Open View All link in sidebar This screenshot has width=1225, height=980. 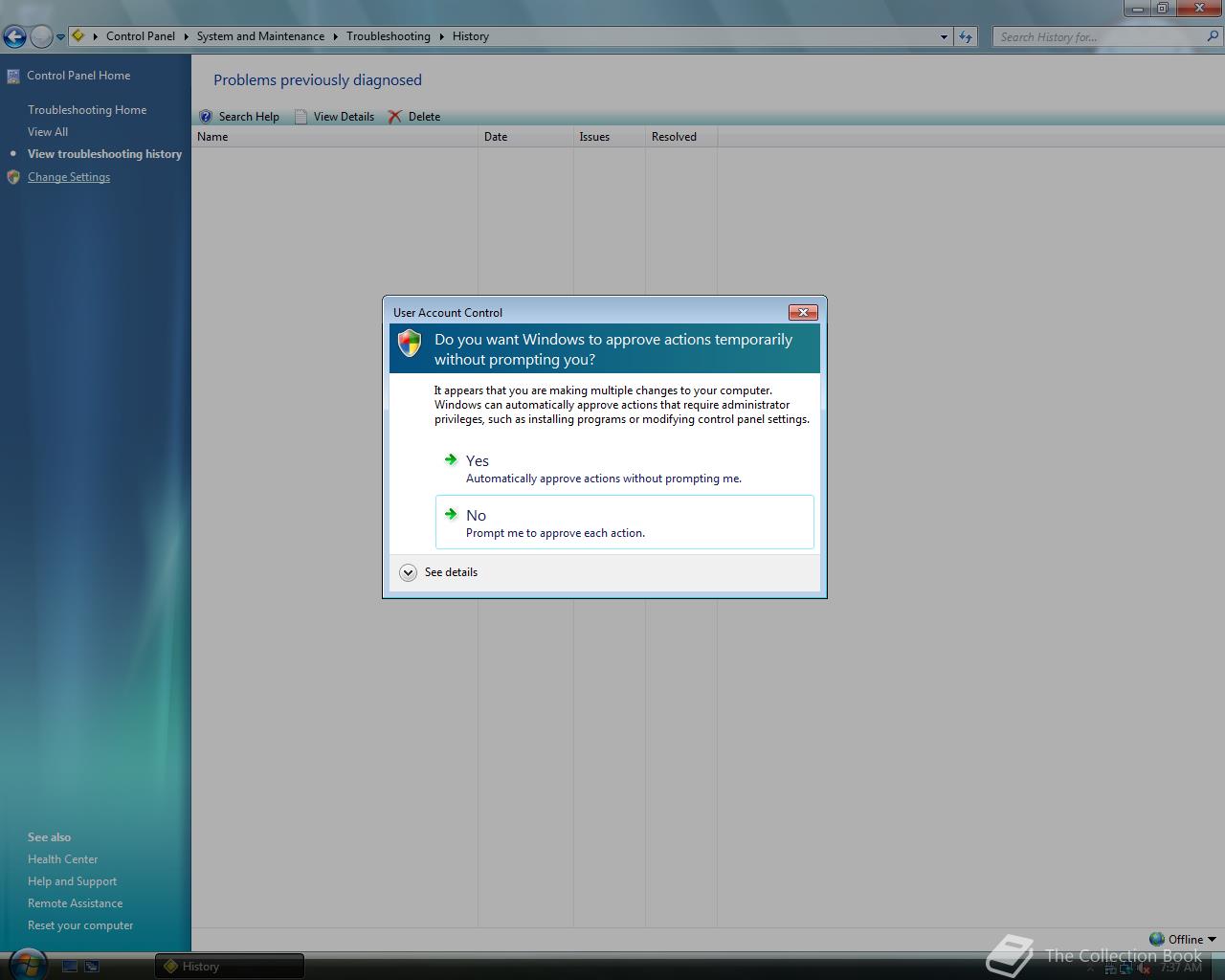[x=48, y=132]
